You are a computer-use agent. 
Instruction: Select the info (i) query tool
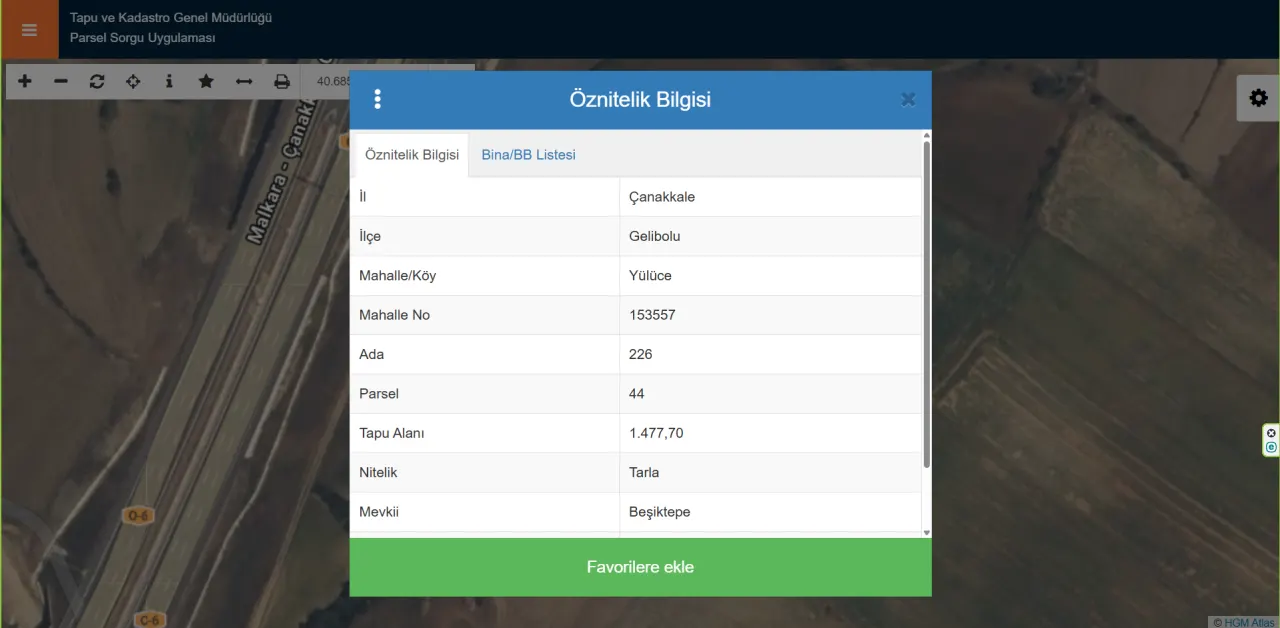(x=169, y=82)
